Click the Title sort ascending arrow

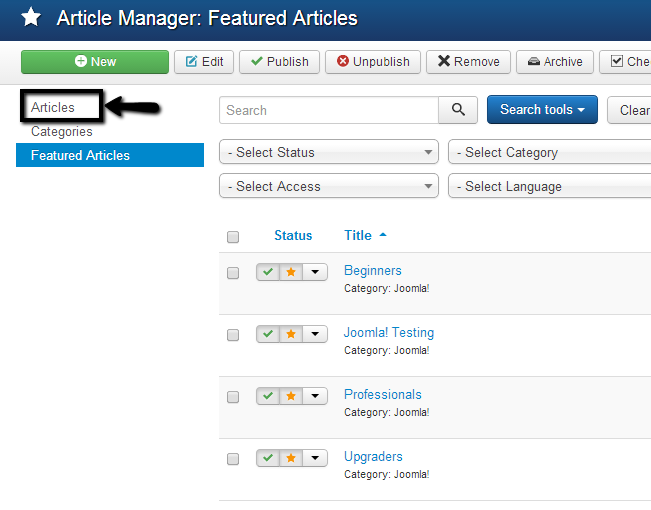point(383,236)
